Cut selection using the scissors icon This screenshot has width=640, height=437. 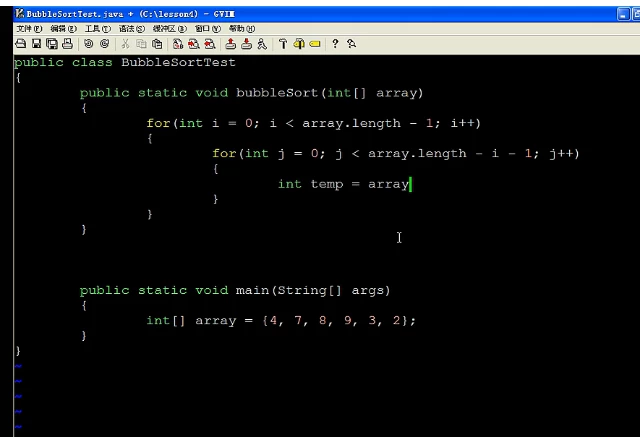click(126, 44)
